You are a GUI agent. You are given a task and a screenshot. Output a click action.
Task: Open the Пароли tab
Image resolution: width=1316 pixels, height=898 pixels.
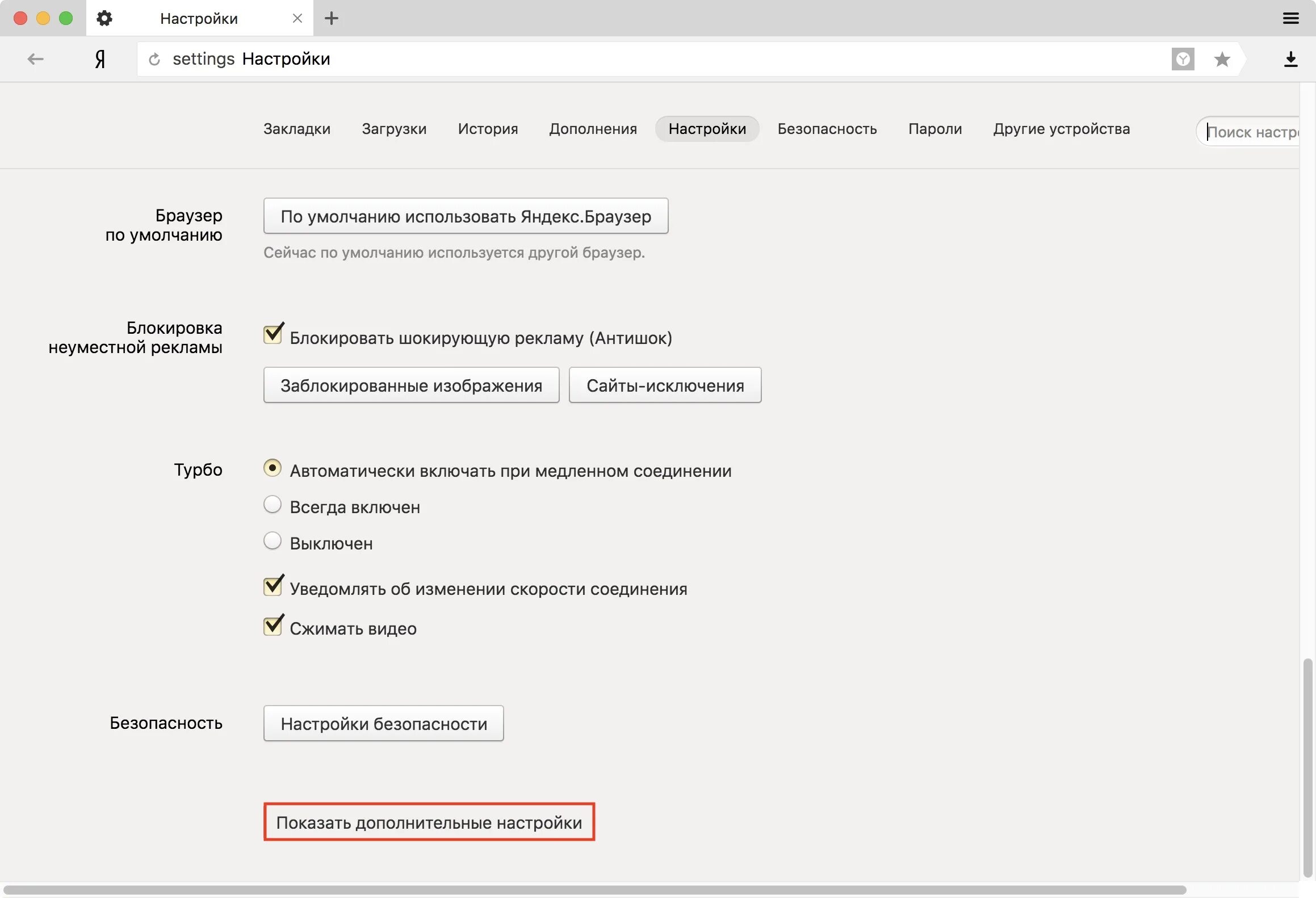click(x=935, y=129)
